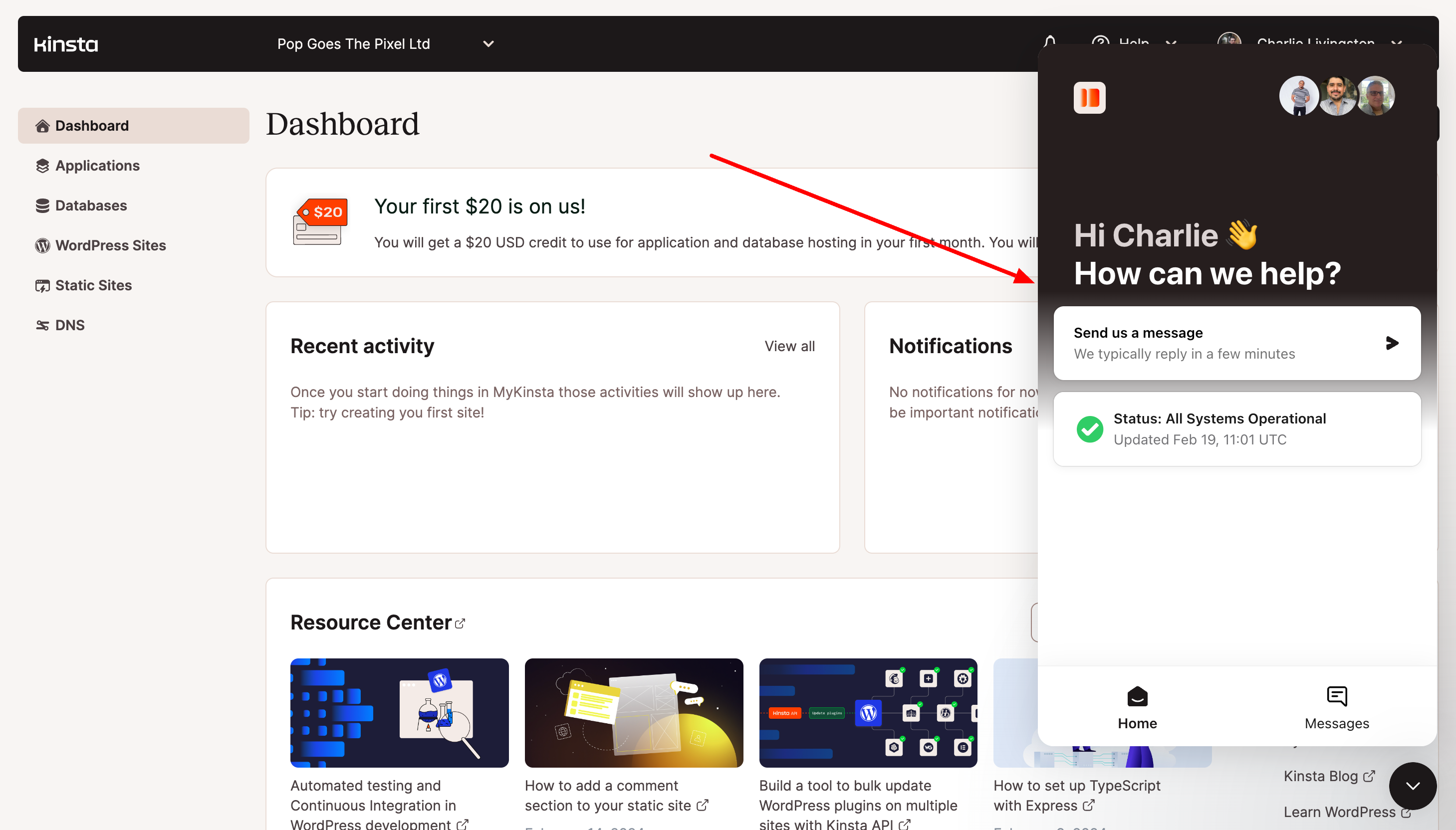
Task: Open Applications in the sidebar
Action: coord(97,165)
